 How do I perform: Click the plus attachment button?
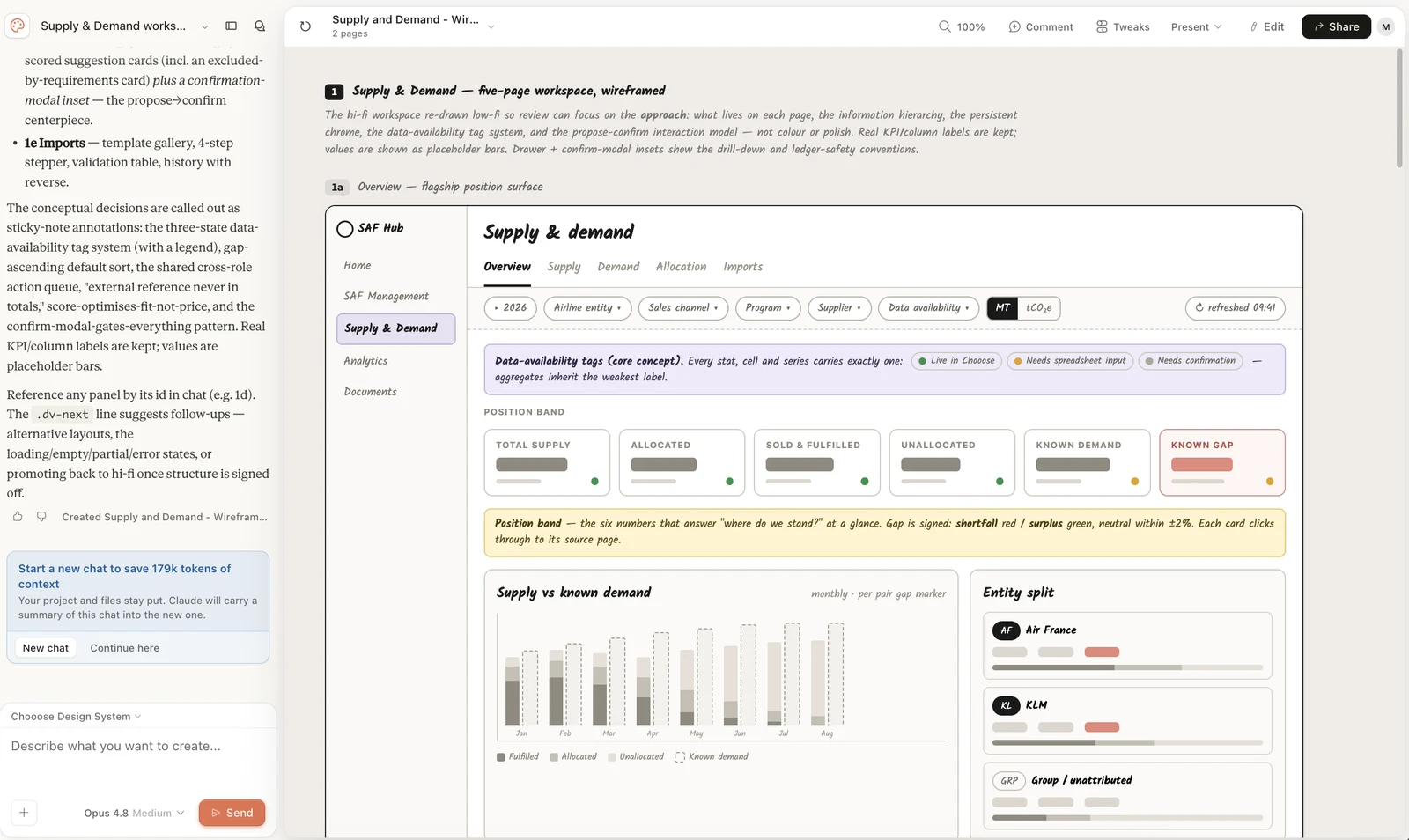point(24,813)
